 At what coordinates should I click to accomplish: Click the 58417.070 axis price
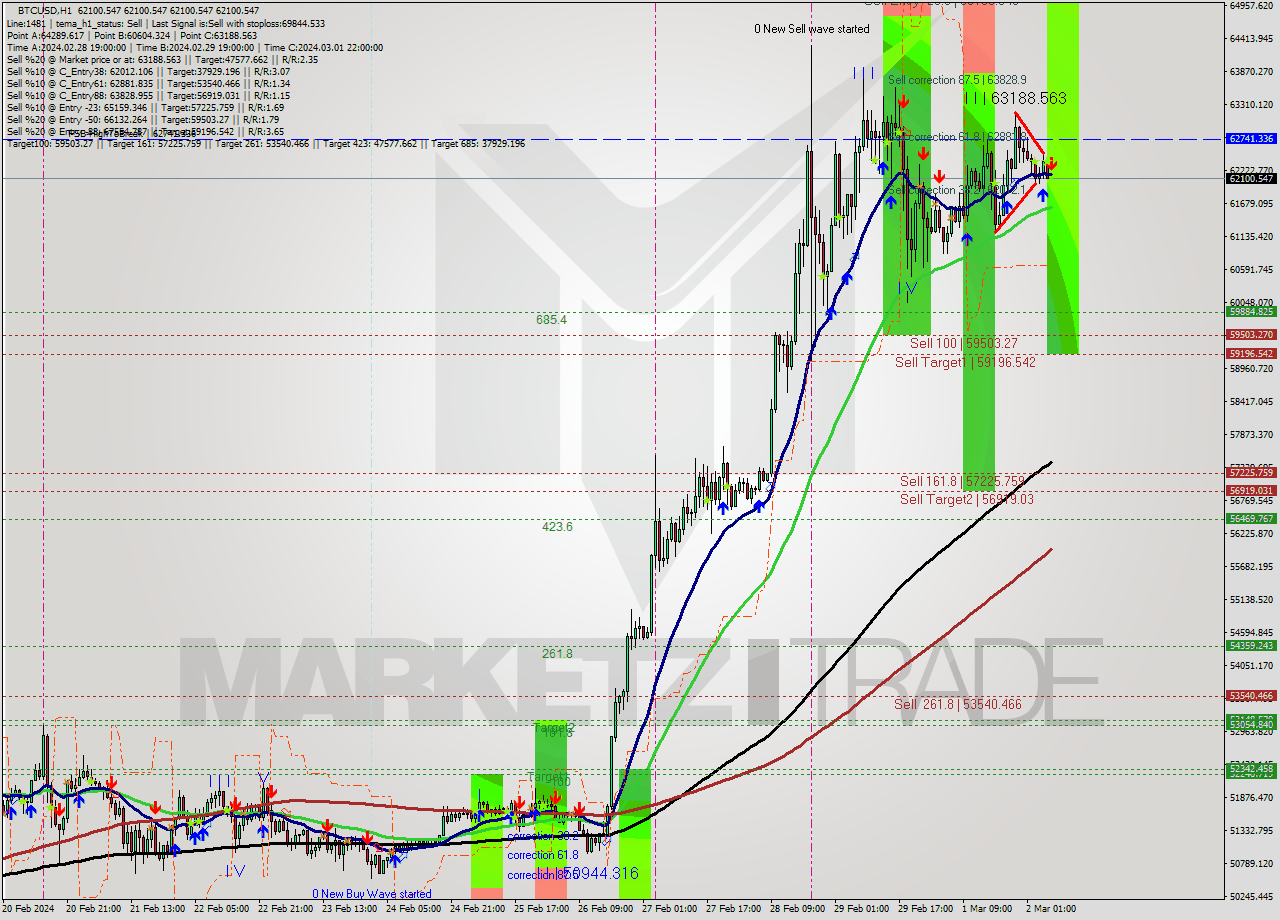(1251, 402)
